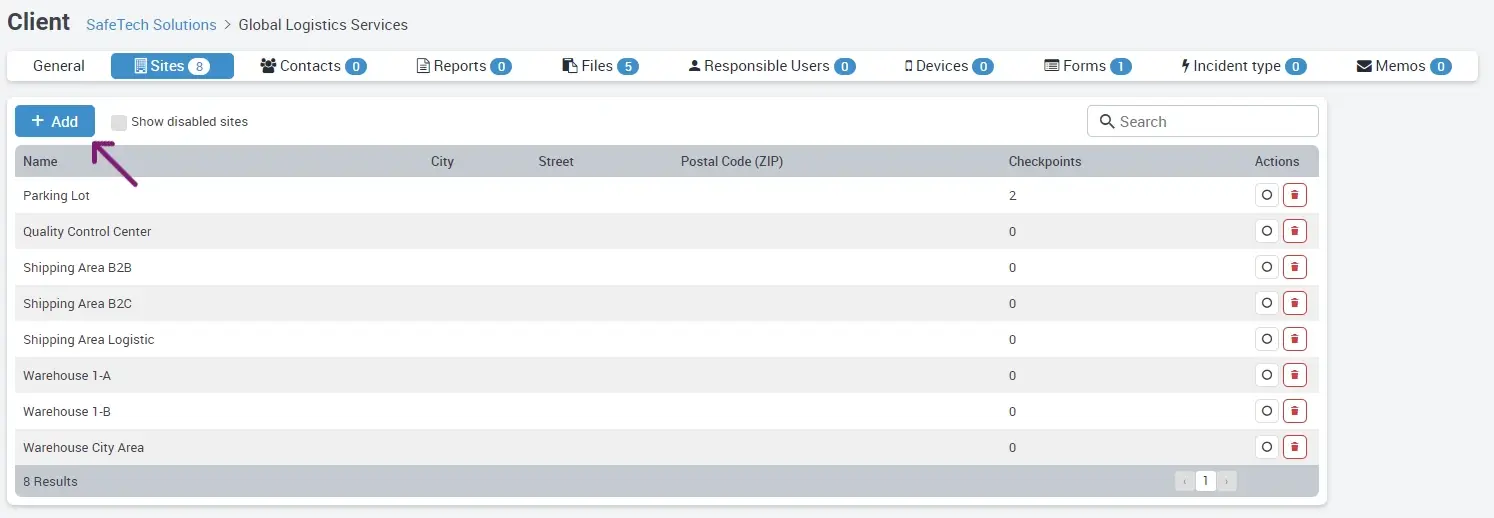Click trash icon for Quality Control Center

(x=1294, y=231)
